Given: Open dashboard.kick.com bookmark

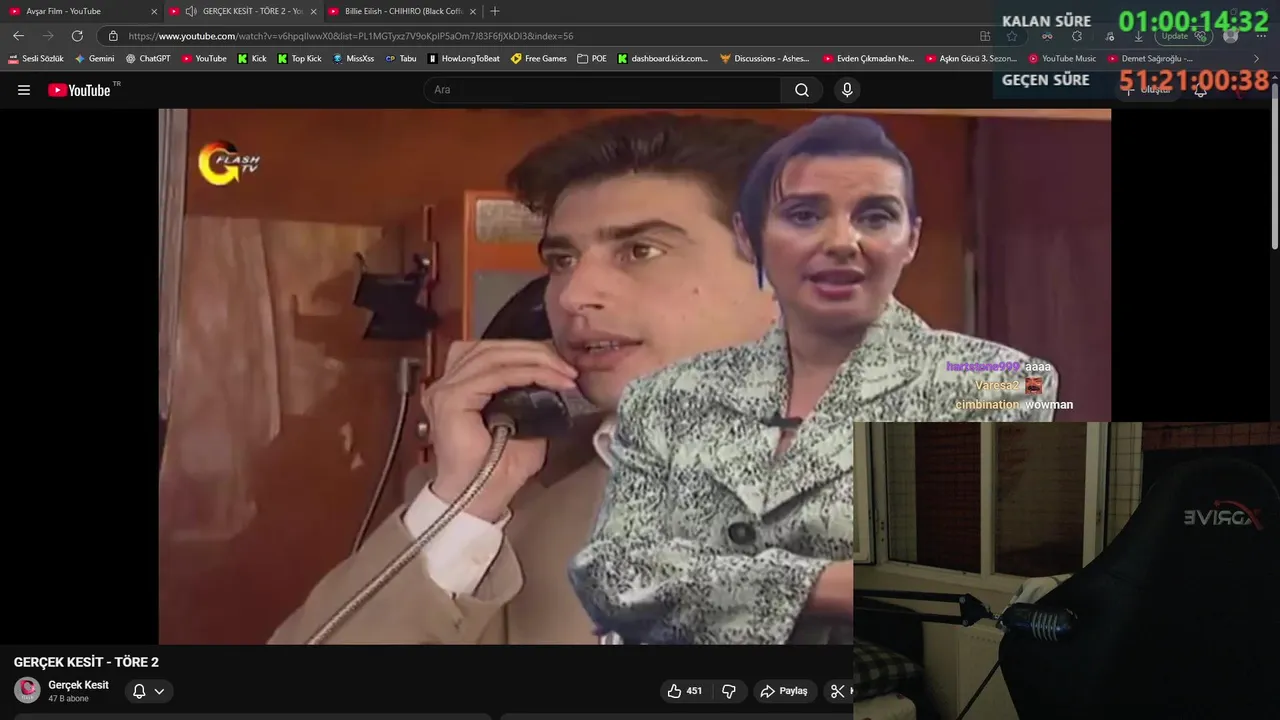Looking at the screenshot, I should click(662, 59).
